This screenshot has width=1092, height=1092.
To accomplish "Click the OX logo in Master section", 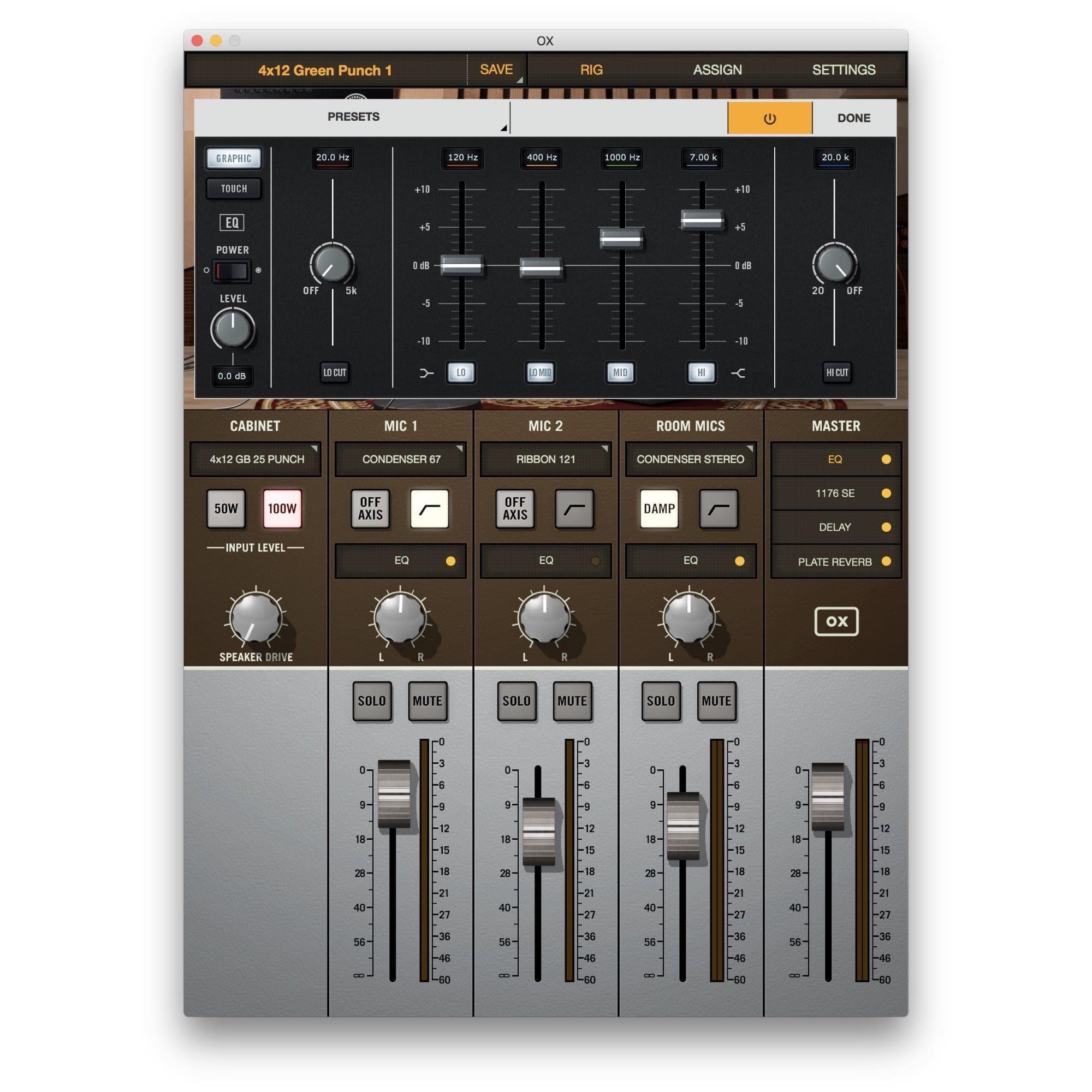I will tap(836, 621).
